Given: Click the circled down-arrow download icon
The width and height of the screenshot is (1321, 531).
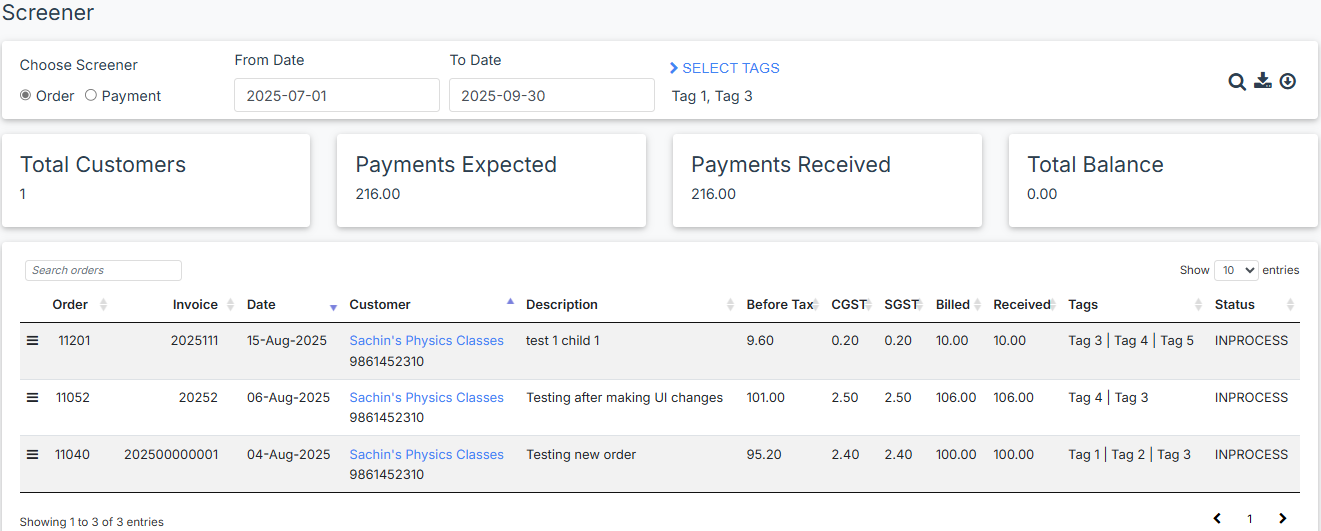Looking at the screenshot, I should pos(1288,81).
